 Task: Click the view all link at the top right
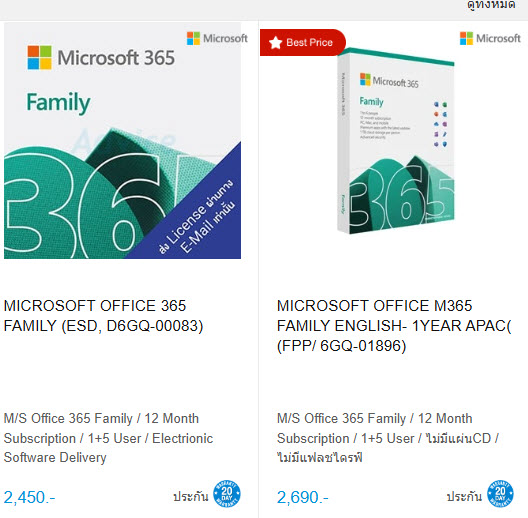click(x=491, y=5)
